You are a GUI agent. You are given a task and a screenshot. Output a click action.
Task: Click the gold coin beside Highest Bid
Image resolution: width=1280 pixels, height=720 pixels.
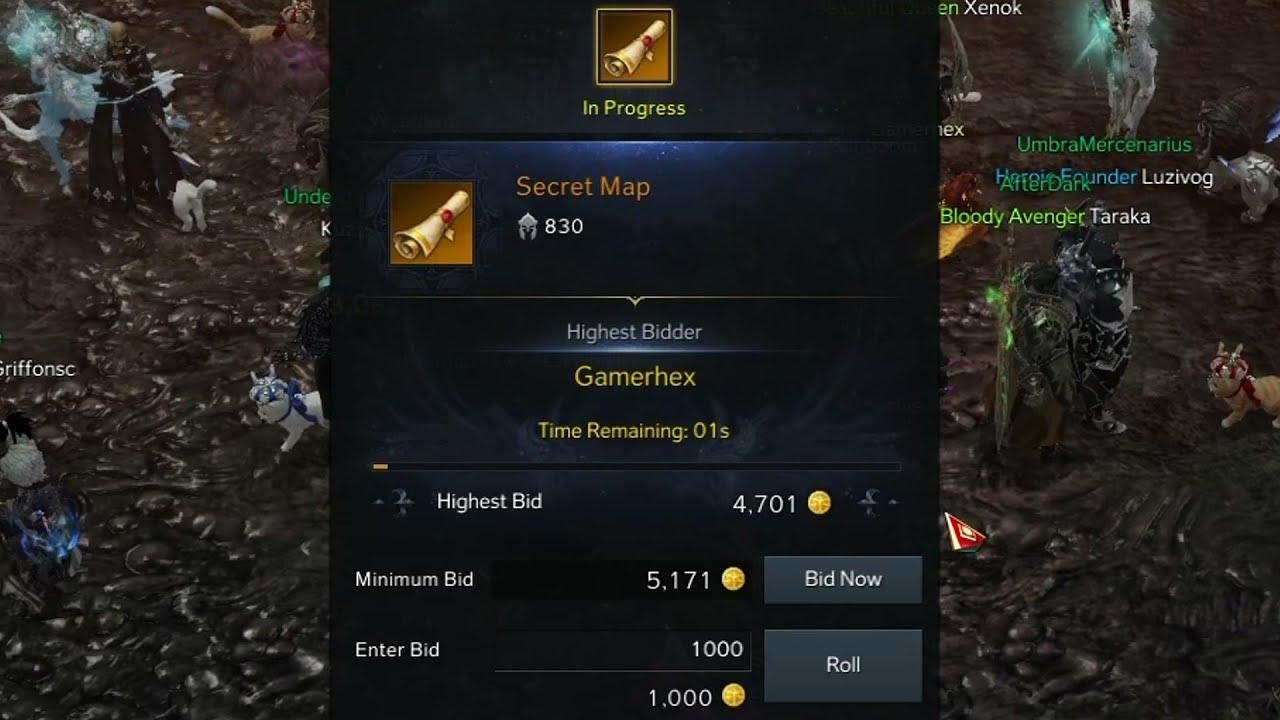(x=819, y=503)
